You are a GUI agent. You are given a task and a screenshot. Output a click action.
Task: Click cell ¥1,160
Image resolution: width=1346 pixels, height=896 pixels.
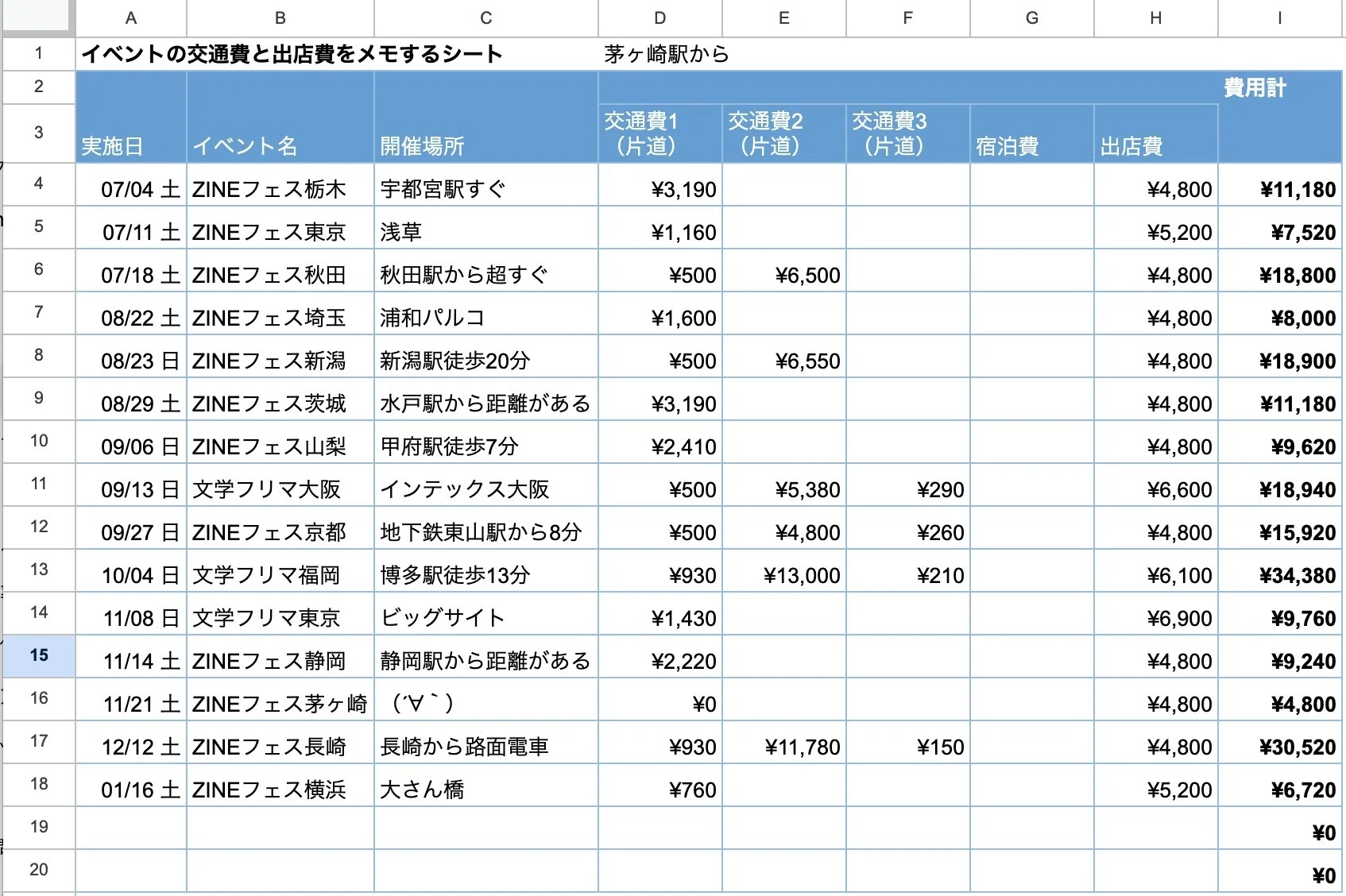point(660,228)
